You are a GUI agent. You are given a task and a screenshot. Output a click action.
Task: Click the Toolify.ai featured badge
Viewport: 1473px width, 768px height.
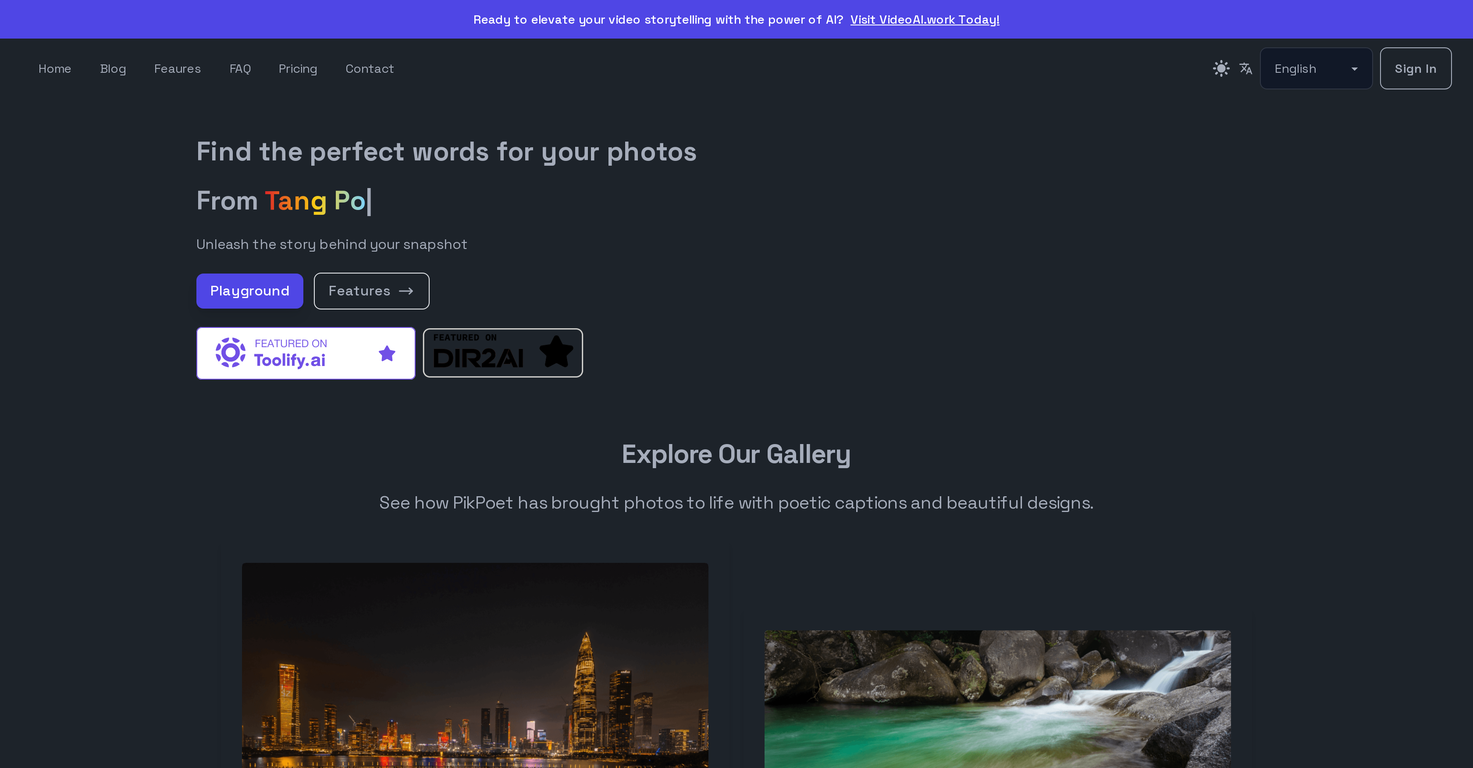tap(290, 352)
